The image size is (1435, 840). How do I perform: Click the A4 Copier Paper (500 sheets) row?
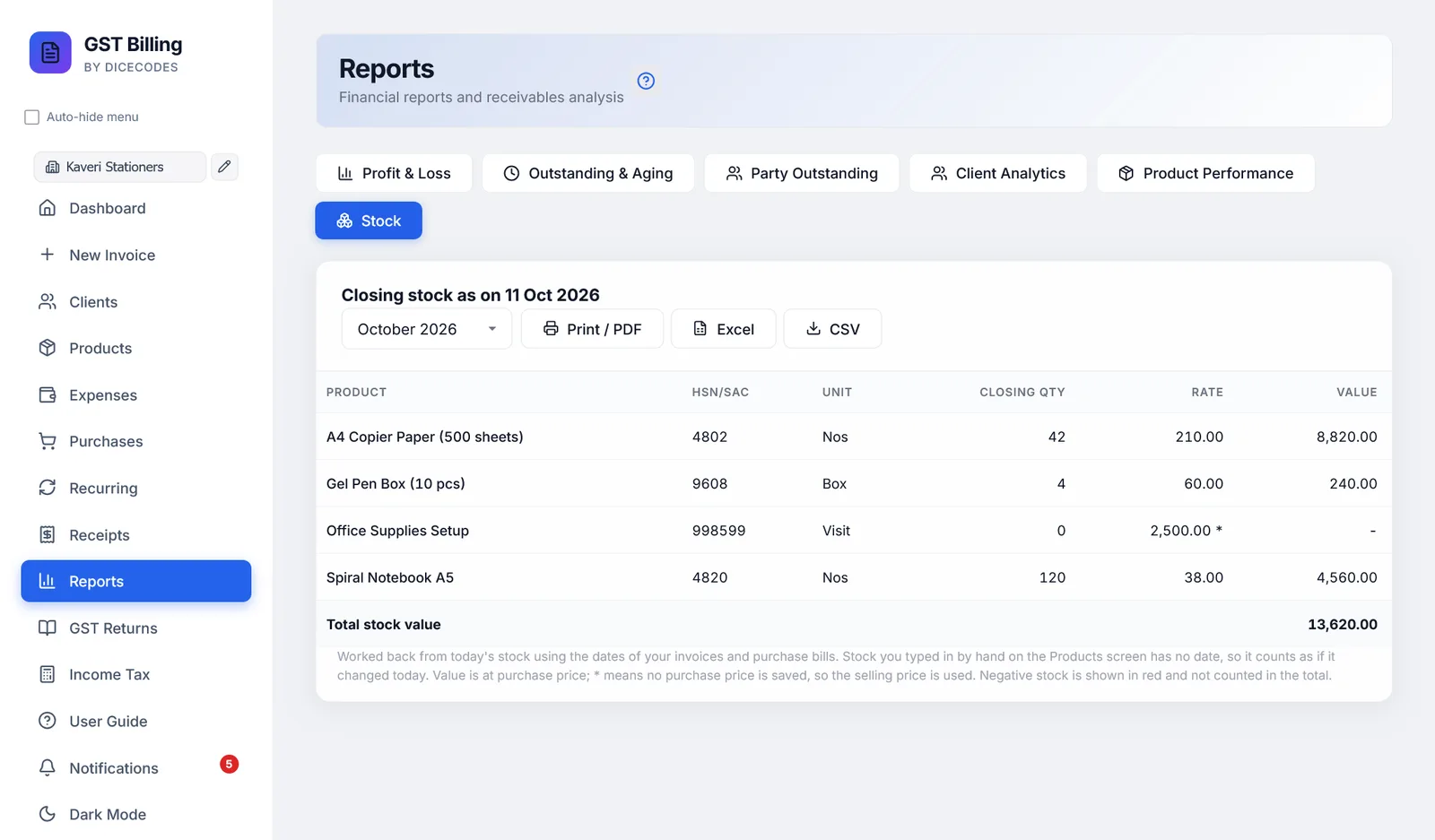[x=854, y=437]
